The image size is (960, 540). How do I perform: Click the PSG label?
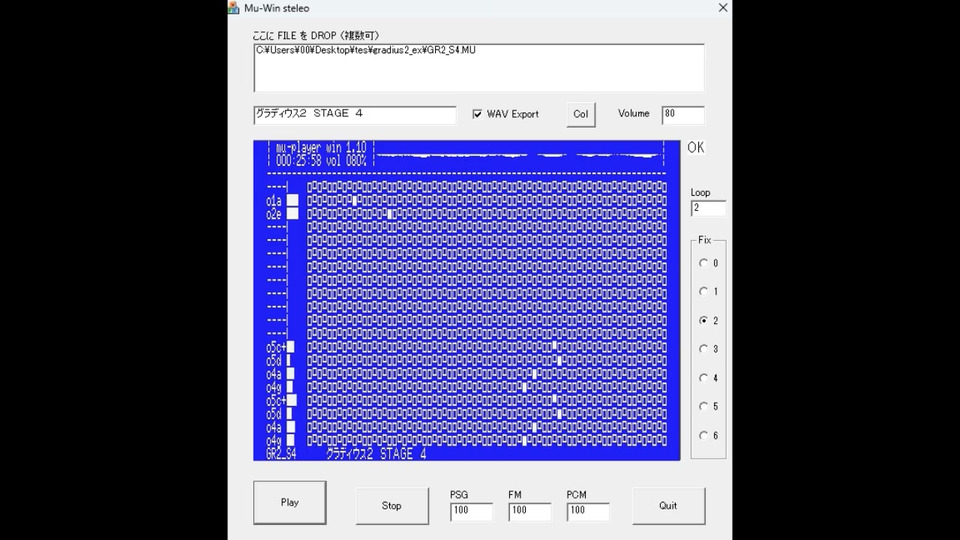point(459,495)
